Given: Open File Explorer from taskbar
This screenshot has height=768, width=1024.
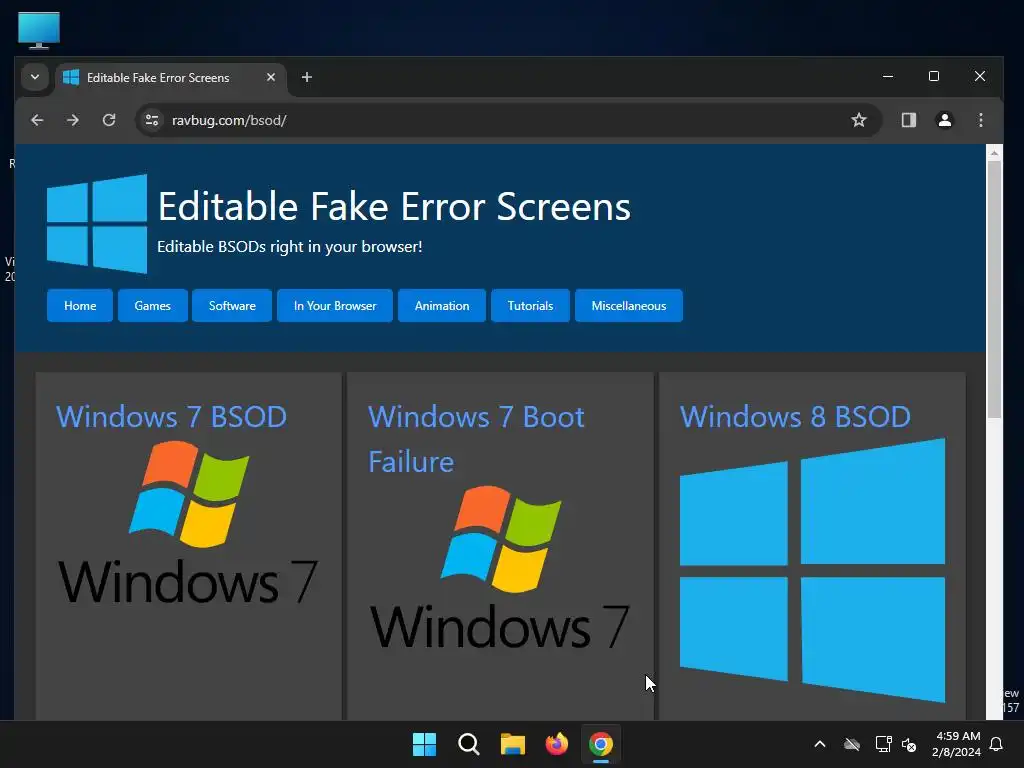Looking at the screenshot, I should pos(513,744).
